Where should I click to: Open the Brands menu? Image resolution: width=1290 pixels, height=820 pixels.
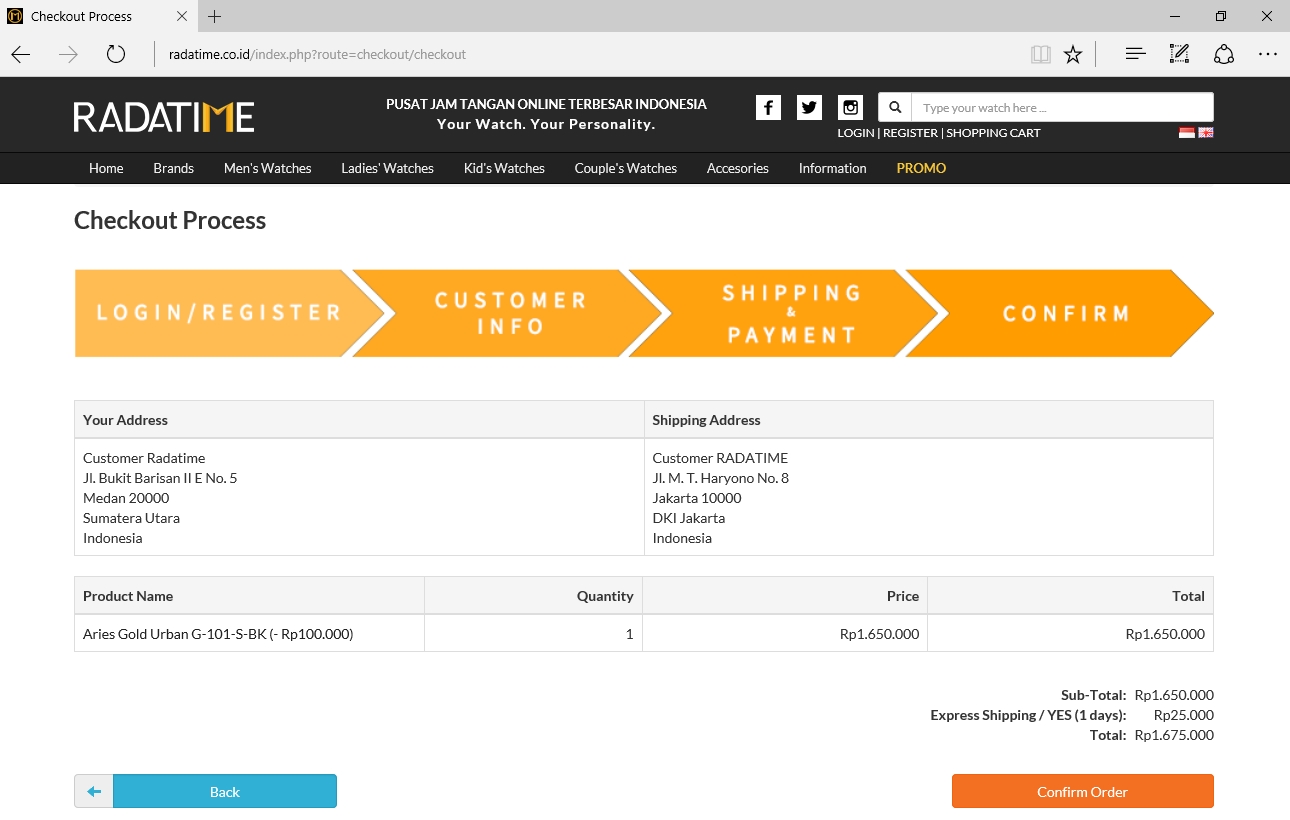[174, 168]
